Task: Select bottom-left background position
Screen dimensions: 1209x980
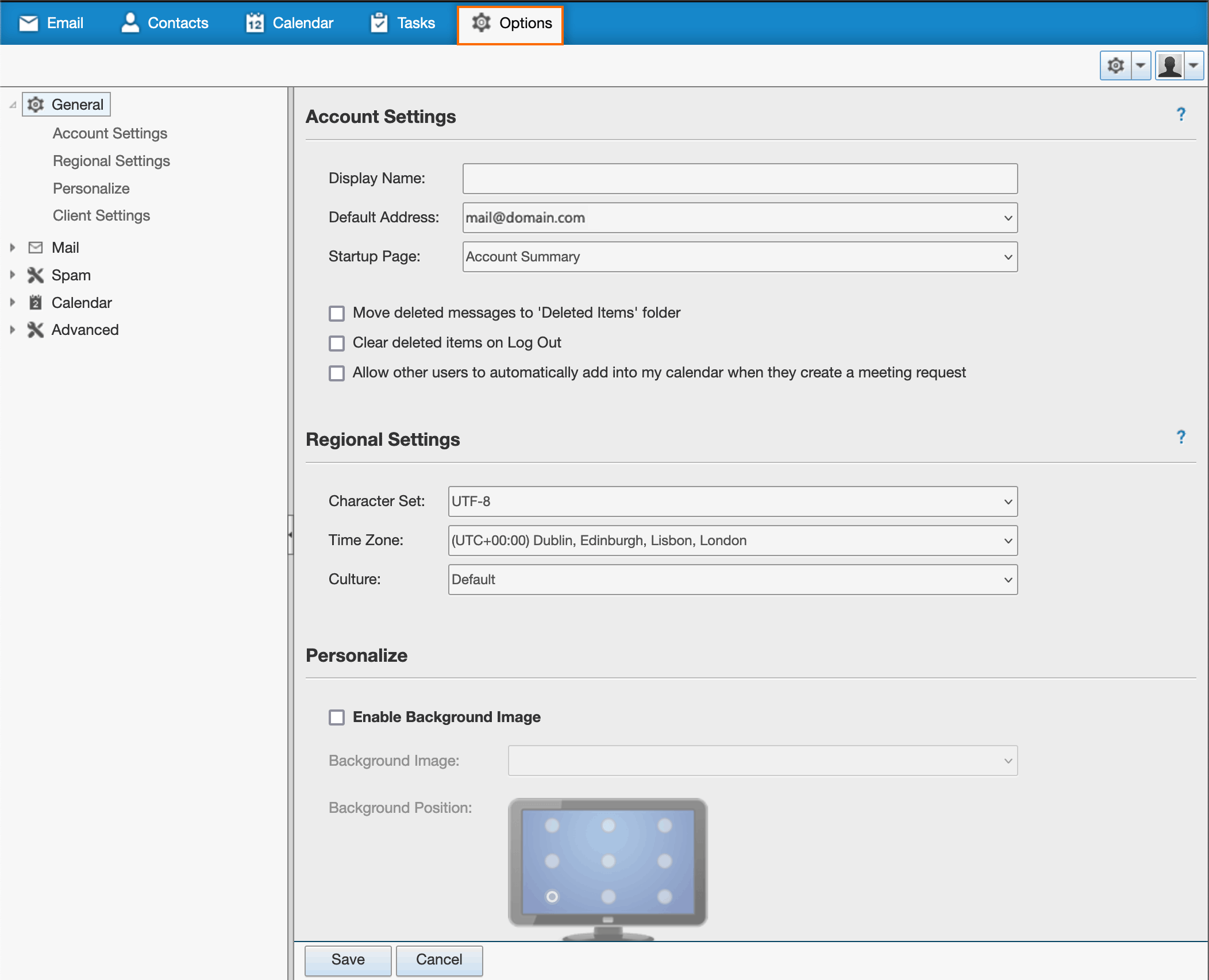Action: click(552, 897)
